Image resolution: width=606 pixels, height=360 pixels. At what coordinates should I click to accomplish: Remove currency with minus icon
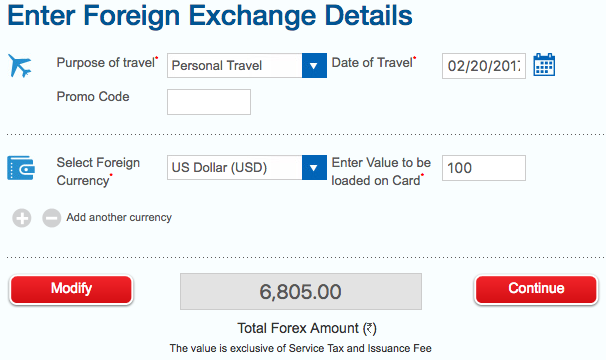(x=51, y=218)
